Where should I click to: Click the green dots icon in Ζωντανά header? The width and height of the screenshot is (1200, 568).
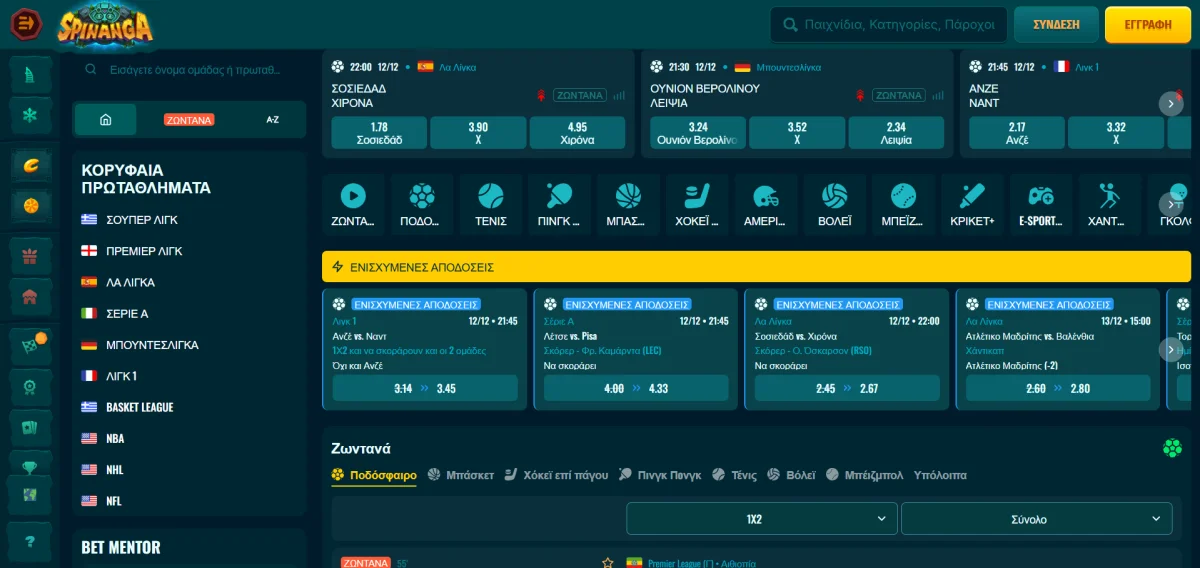tap(1172, 448)
